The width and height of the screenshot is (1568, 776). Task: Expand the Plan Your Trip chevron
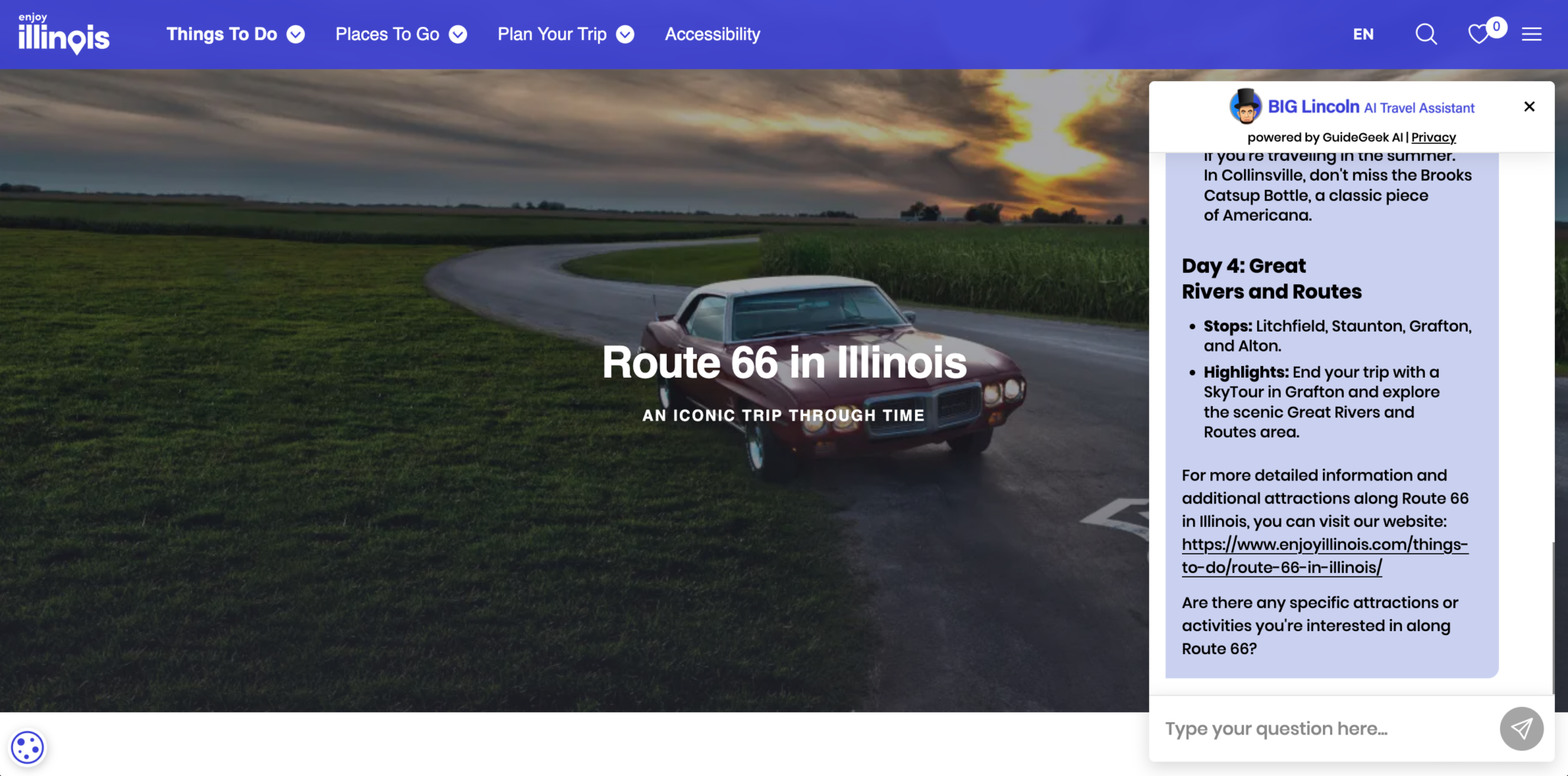[625, 34]
